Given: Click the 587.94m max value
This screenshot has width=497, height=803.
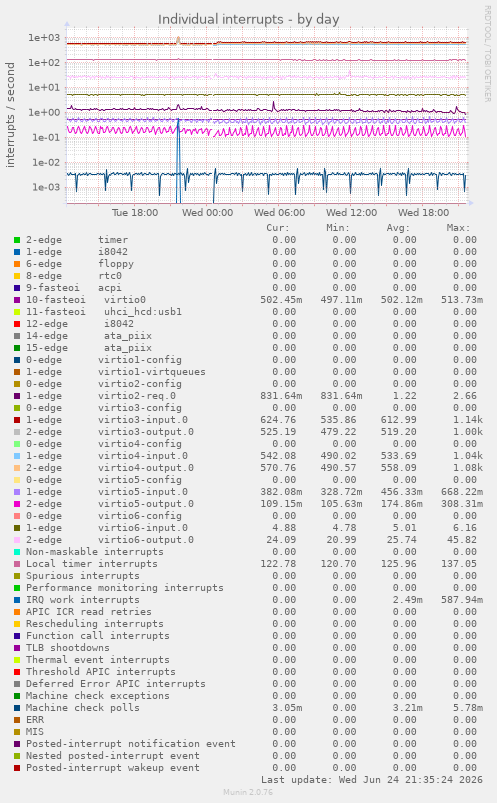Looking at the screenshot, I should [462, 600].
